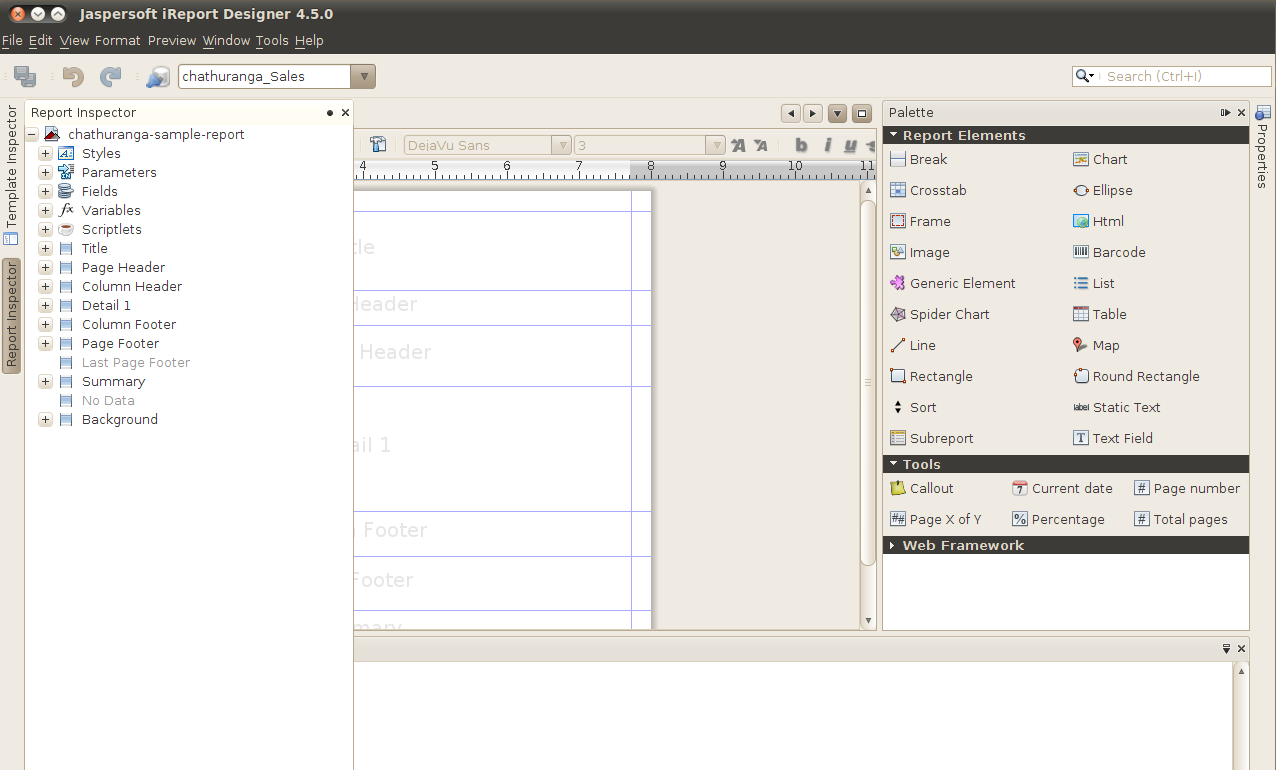Choose the Table palette element
The image size is (1276, 770).
point(1100,314)
